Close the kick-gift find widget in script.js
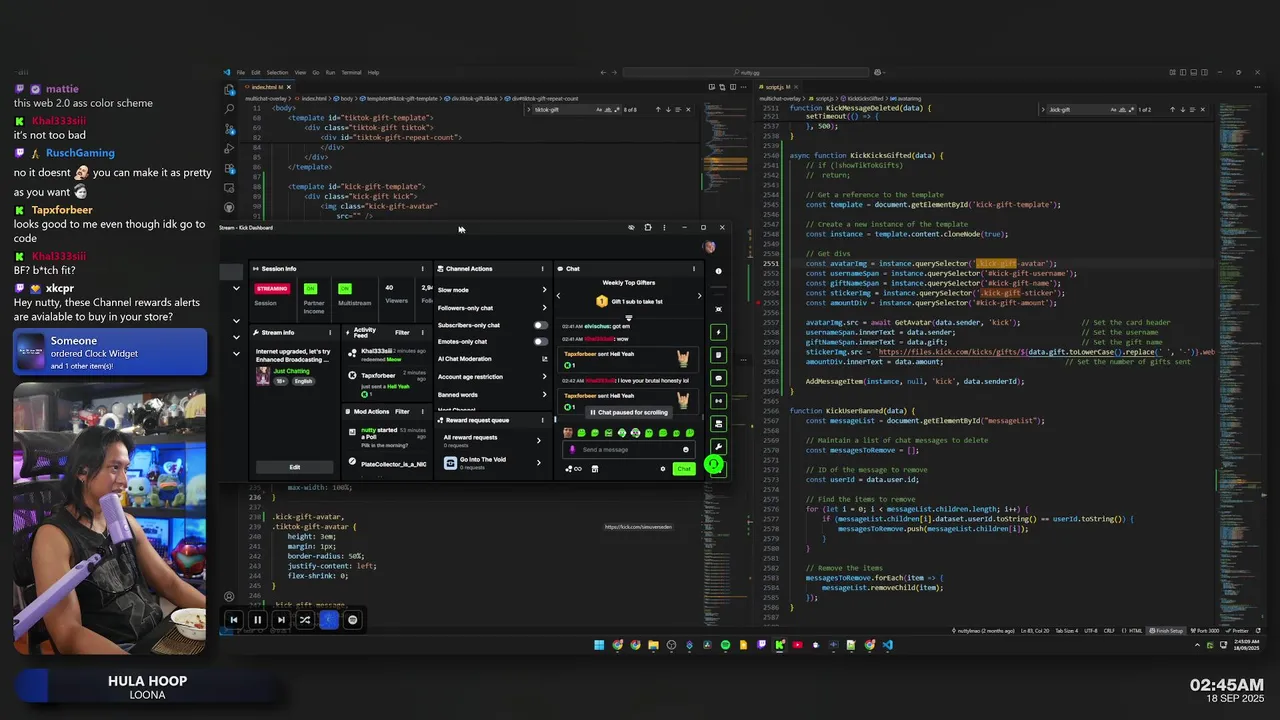 point(1202,109)
